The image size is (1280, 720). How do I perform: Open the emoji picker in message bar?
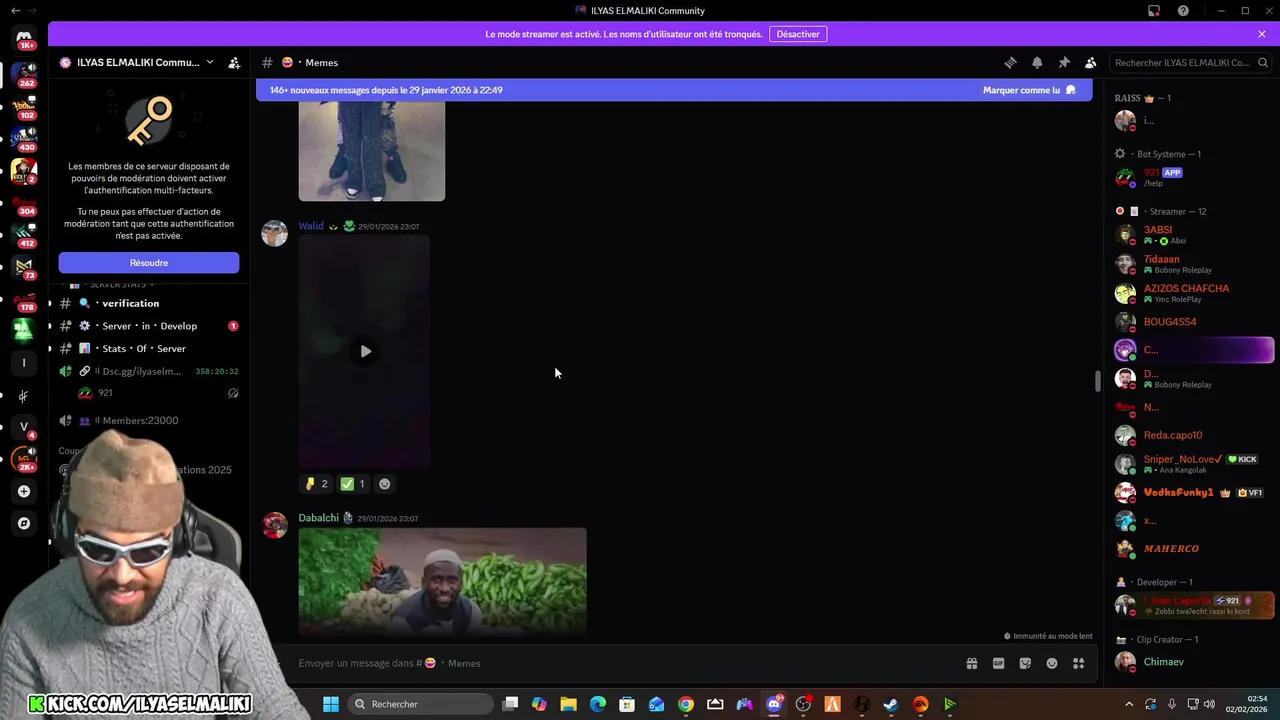point(1052,663)
